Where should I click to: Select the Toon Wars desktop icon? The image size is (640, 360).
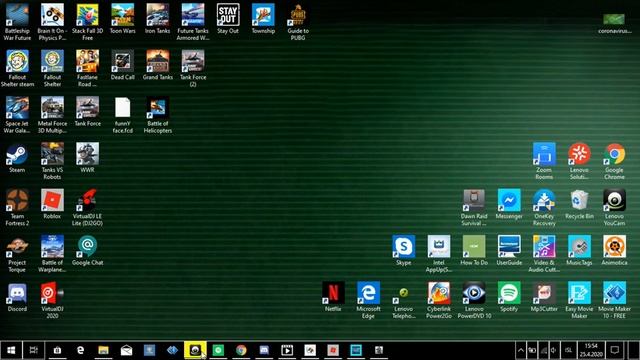click(122, 18)
